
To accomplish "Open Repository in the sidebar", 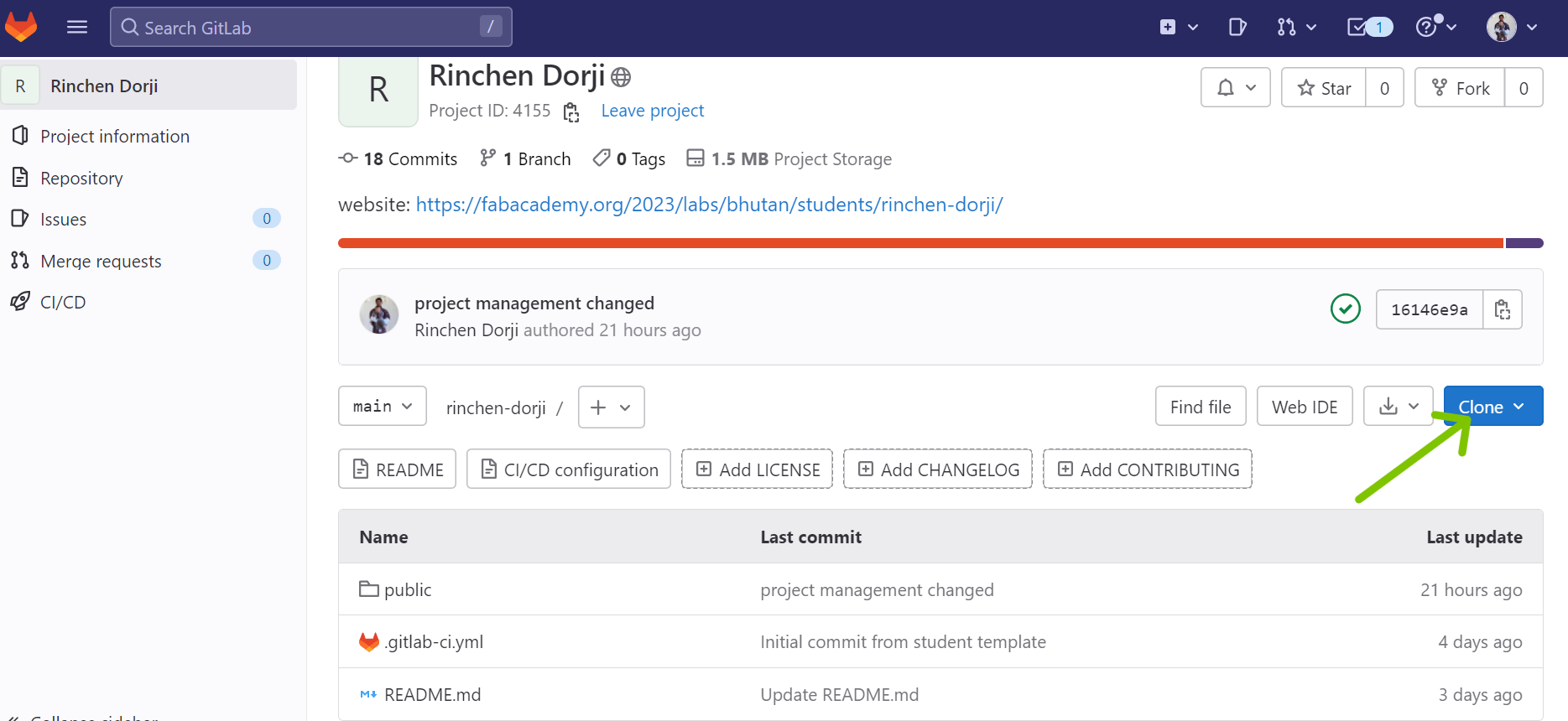I will (x=81, y=178).
